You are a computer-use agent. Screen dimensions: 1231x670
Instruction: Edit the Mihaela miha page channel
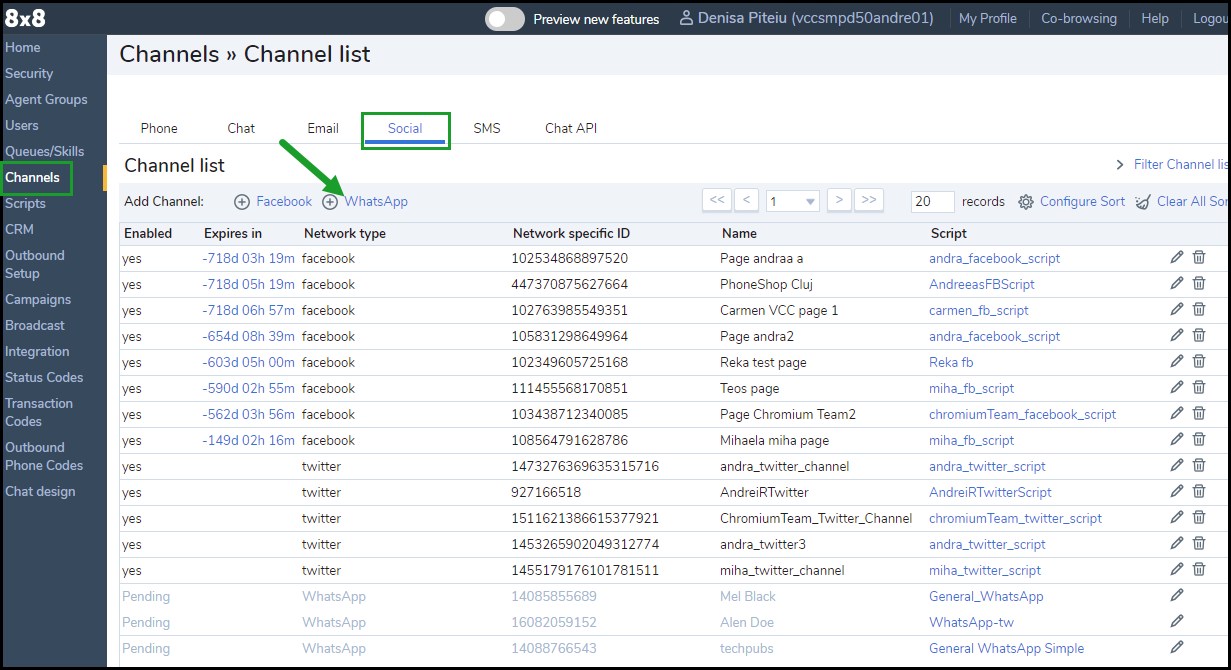(1177, 439)
